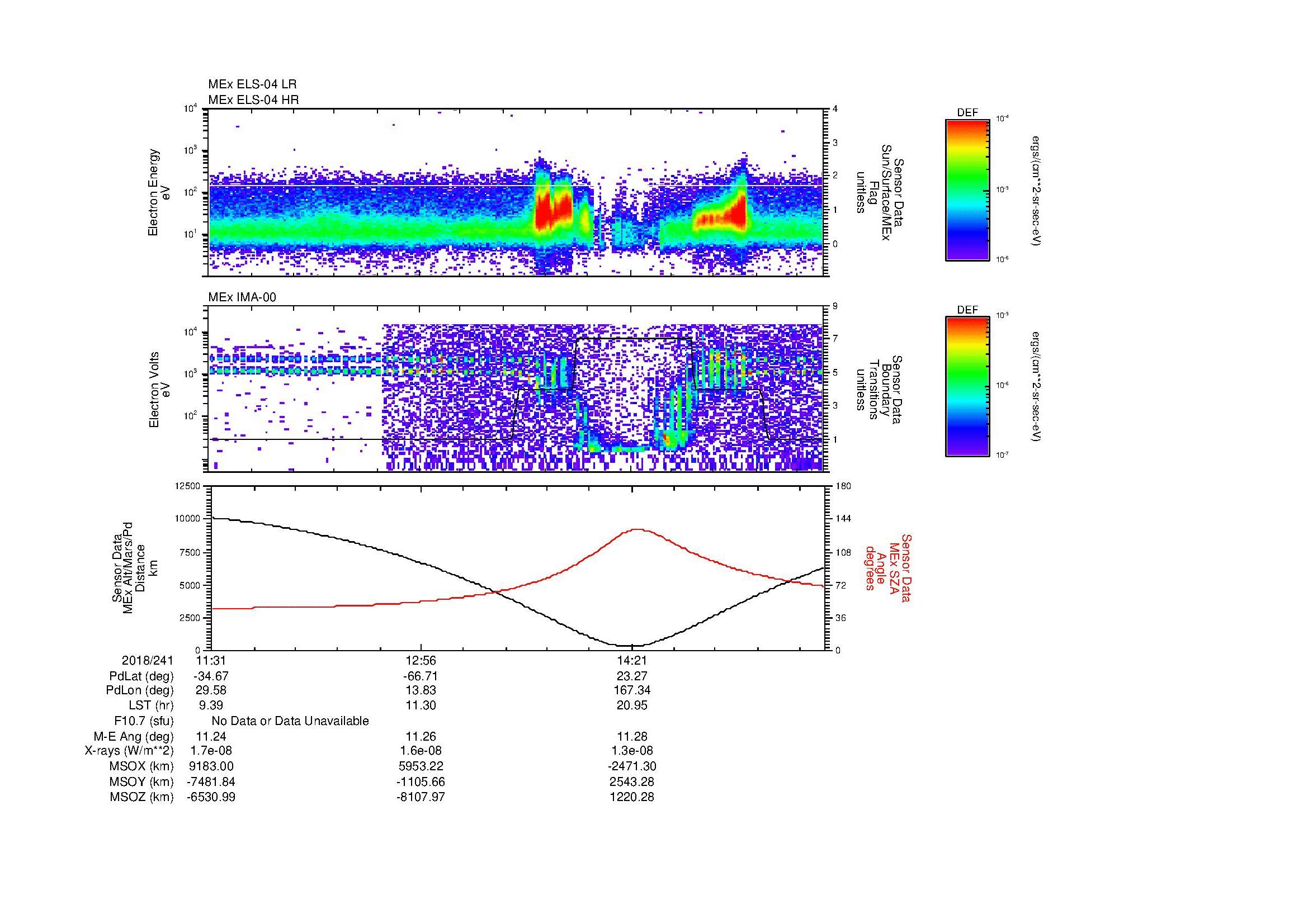Click the time tick label '11:31'
This screenshot has width=1308, height=924.
point(211,660)
